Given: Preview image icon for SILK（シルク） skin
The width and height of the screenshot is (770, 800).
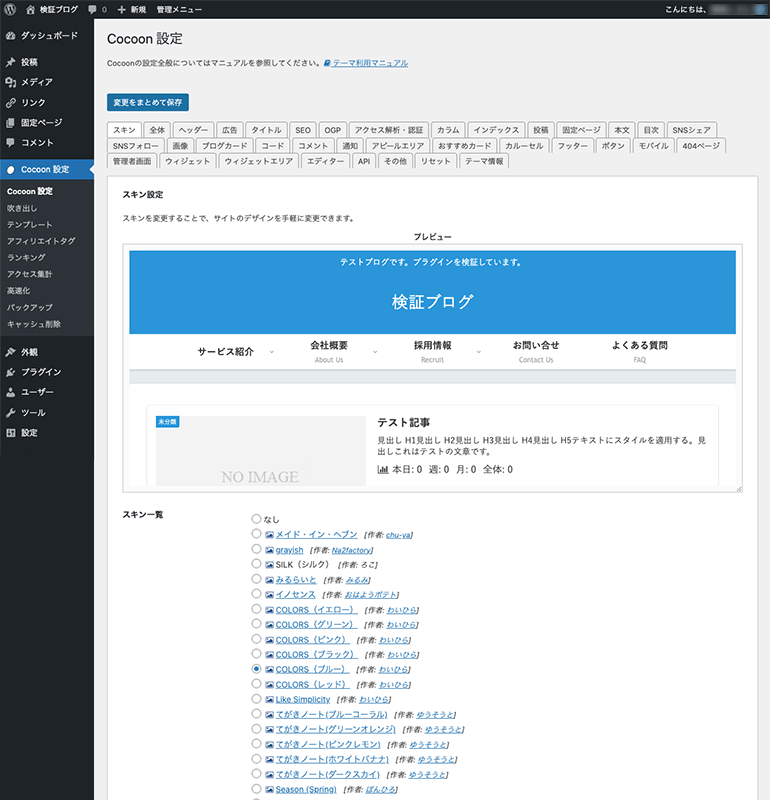Looking at the screenshot, I should coord(269,565).
